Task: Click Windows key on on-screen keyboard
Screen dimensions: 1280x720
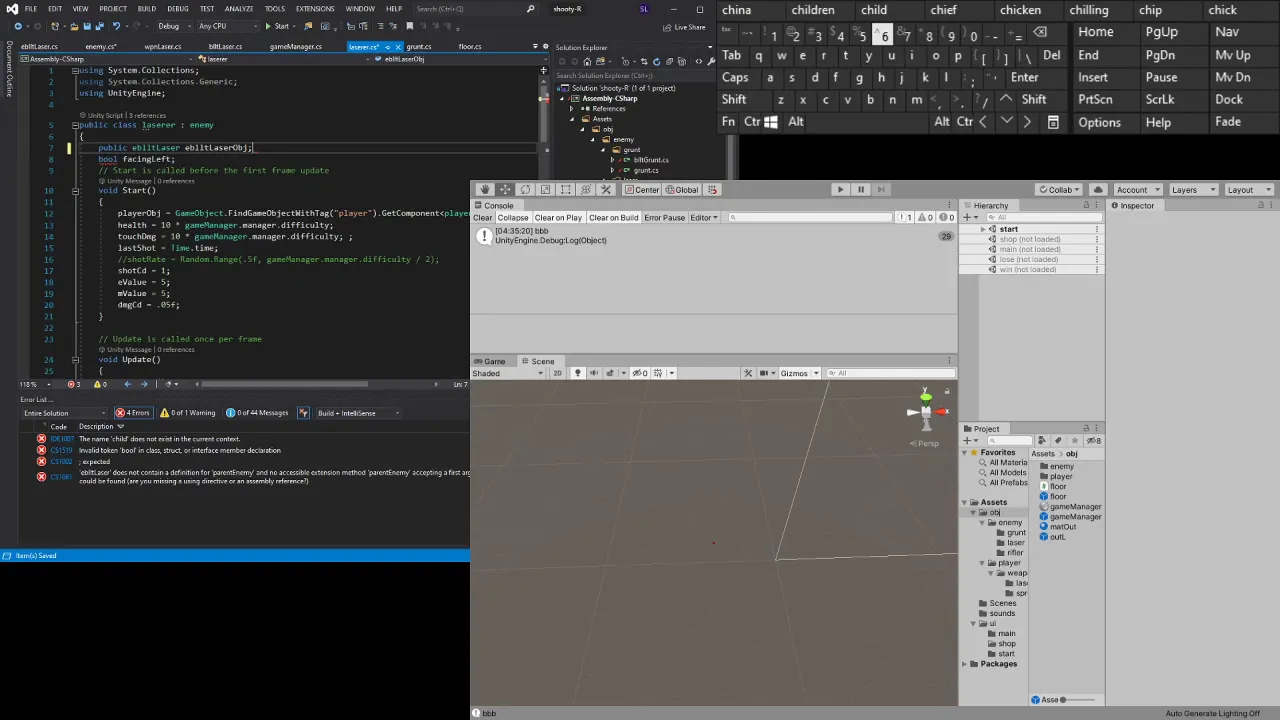Action: pyautogui.click(x=771, y=122)
